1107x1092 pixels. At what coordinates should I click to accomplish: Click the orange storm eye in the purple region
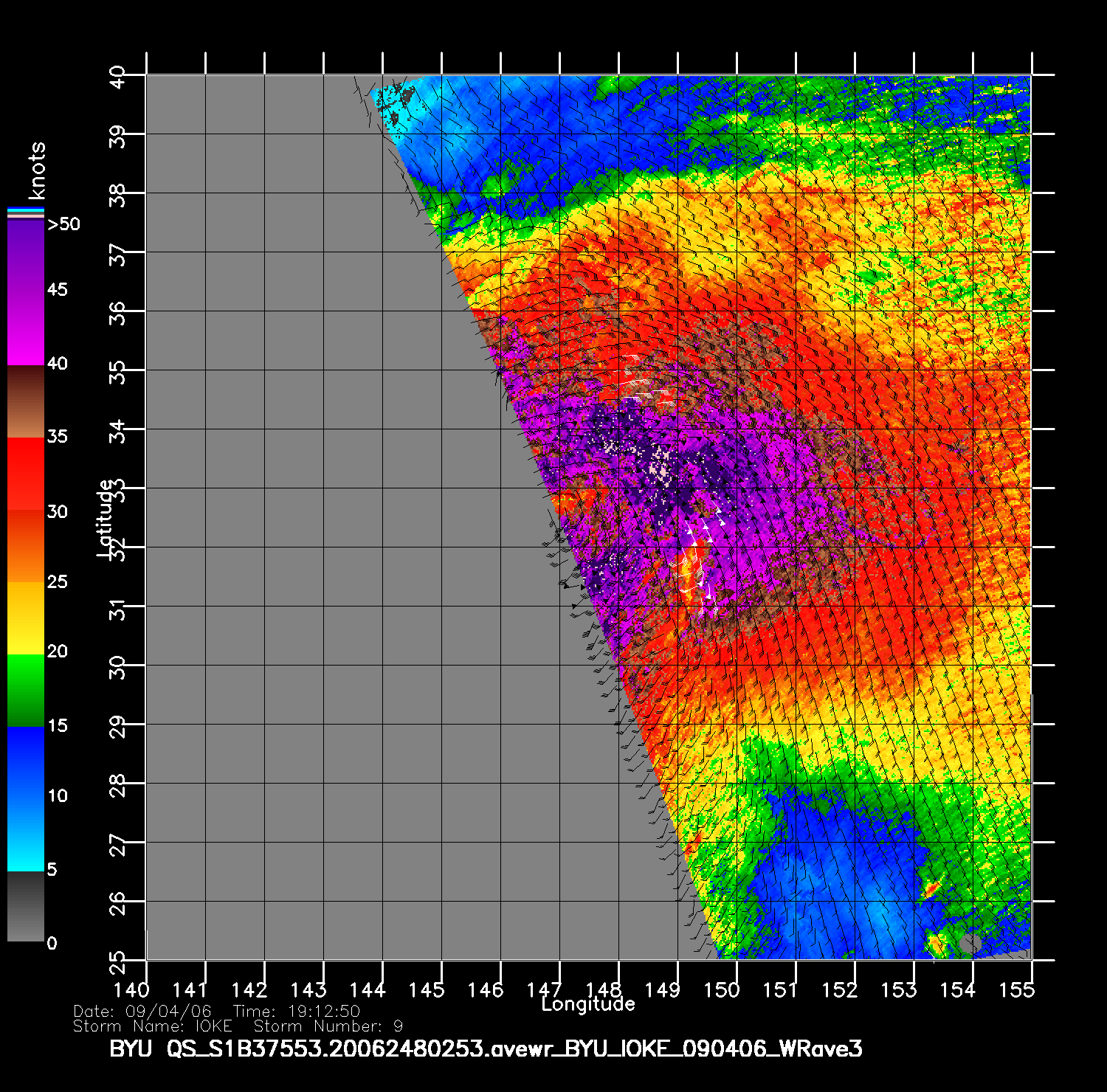[692, 567]
